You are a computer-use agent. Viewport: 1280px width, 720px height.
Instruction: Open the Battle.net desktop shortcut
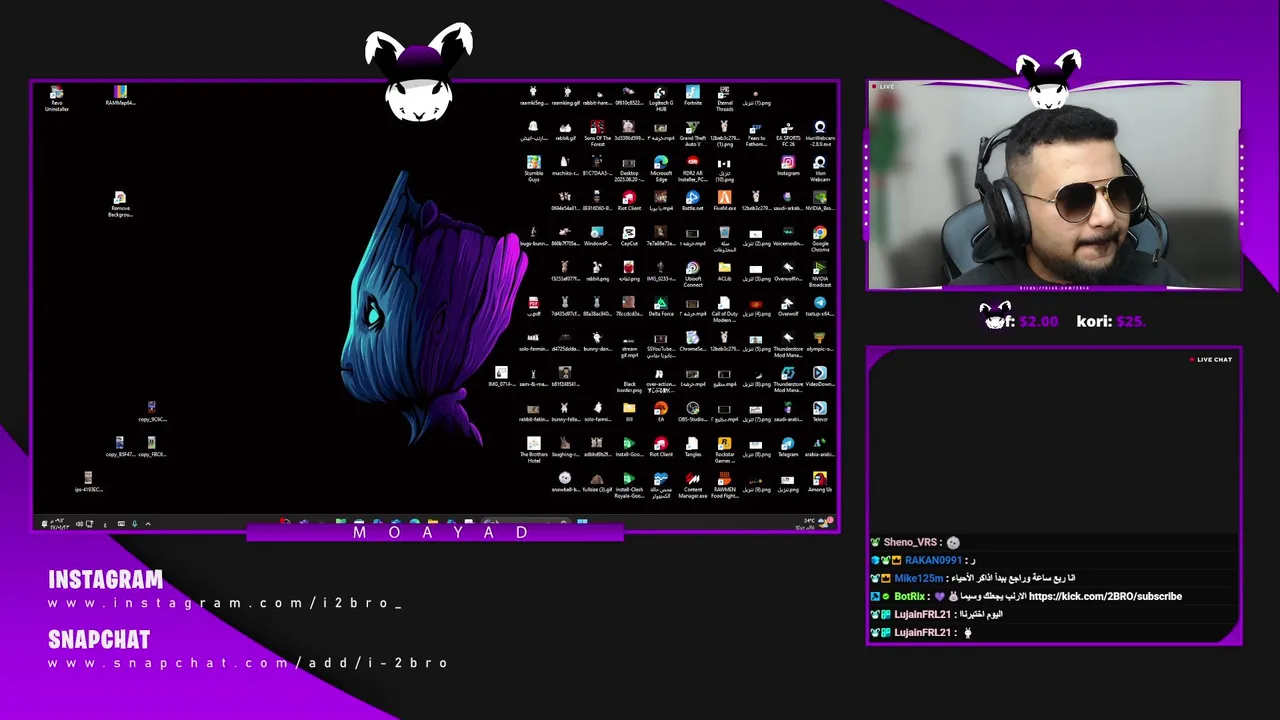coord(692,201)
